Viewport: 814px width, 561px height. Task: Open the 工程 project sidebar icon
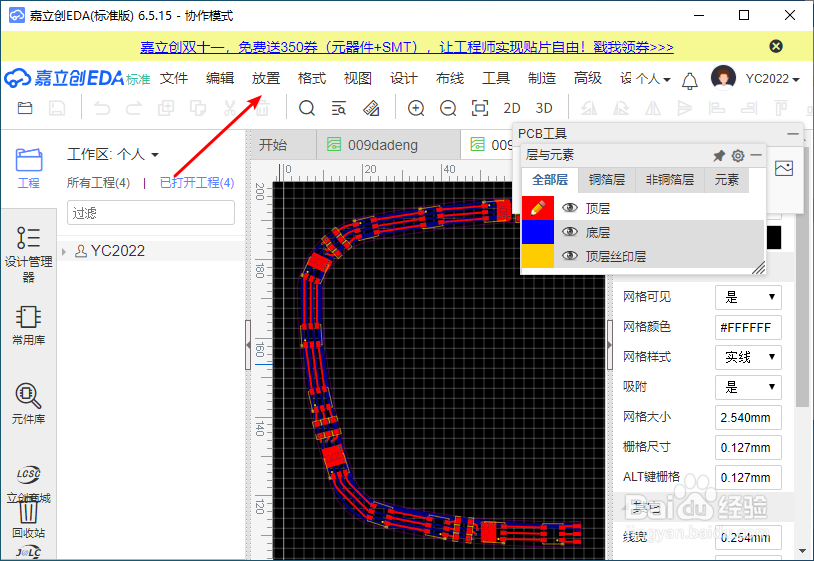pyautogui.click(x=29, y=168)
